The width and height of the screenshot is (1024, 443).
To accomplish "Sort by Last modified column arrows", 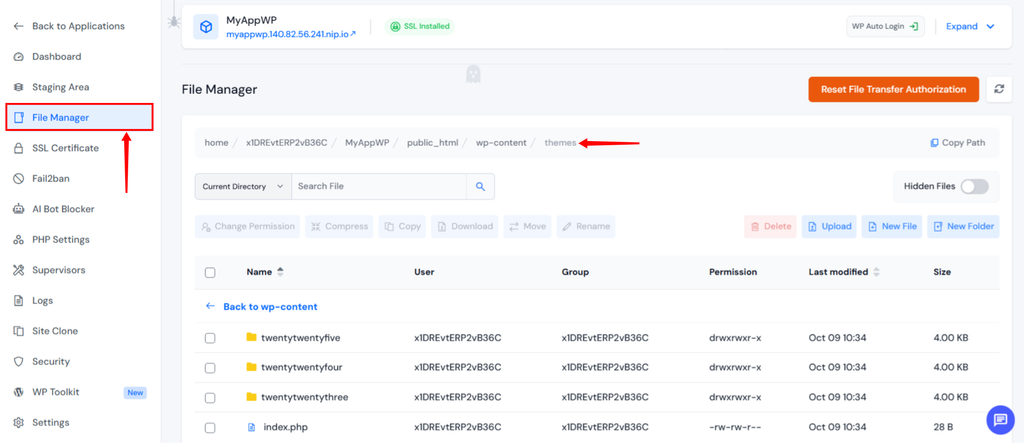I will [x=876, y=272].
